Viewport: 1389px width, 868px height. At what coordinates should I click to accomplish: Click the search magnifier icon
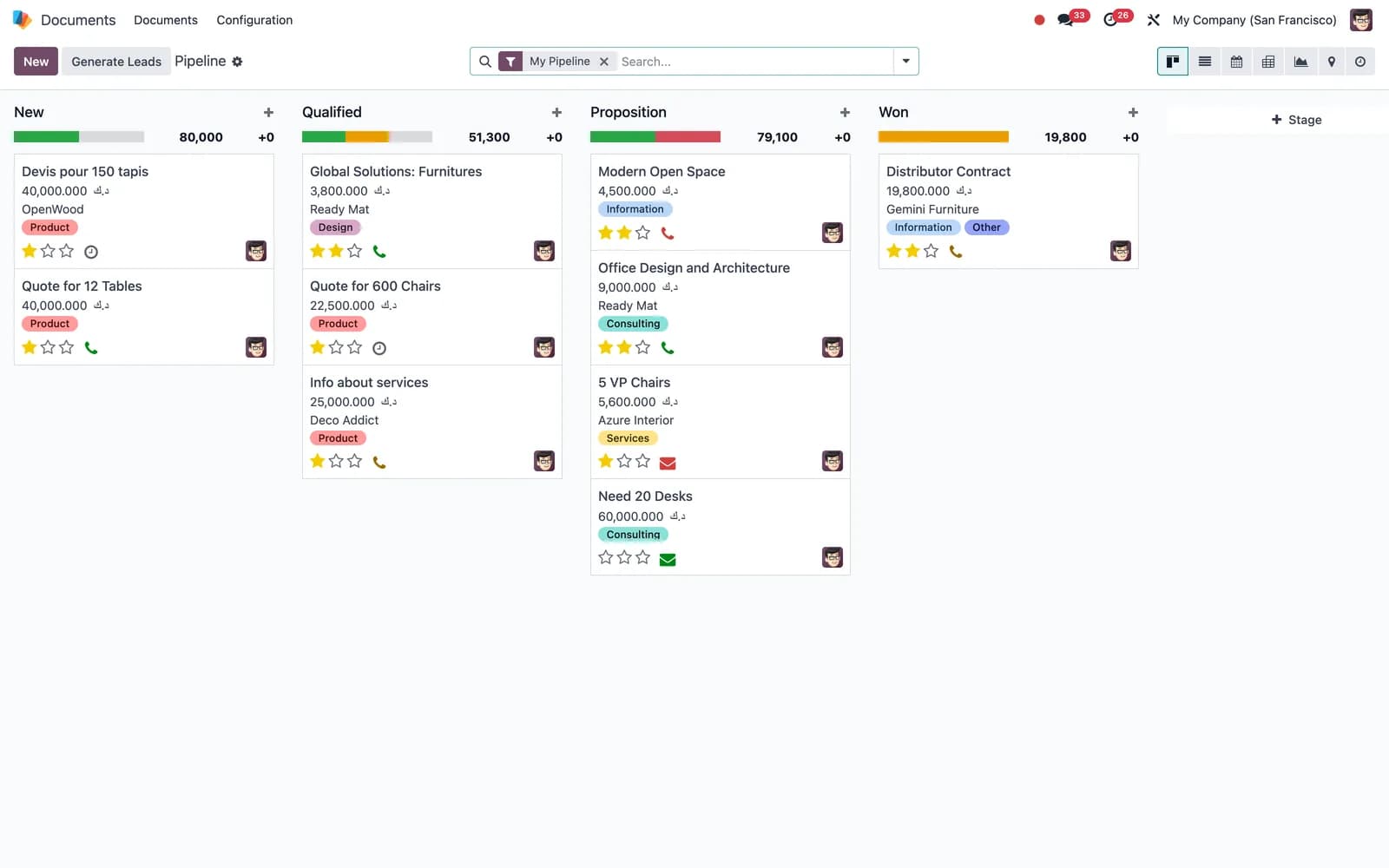[x=485, y=62]
